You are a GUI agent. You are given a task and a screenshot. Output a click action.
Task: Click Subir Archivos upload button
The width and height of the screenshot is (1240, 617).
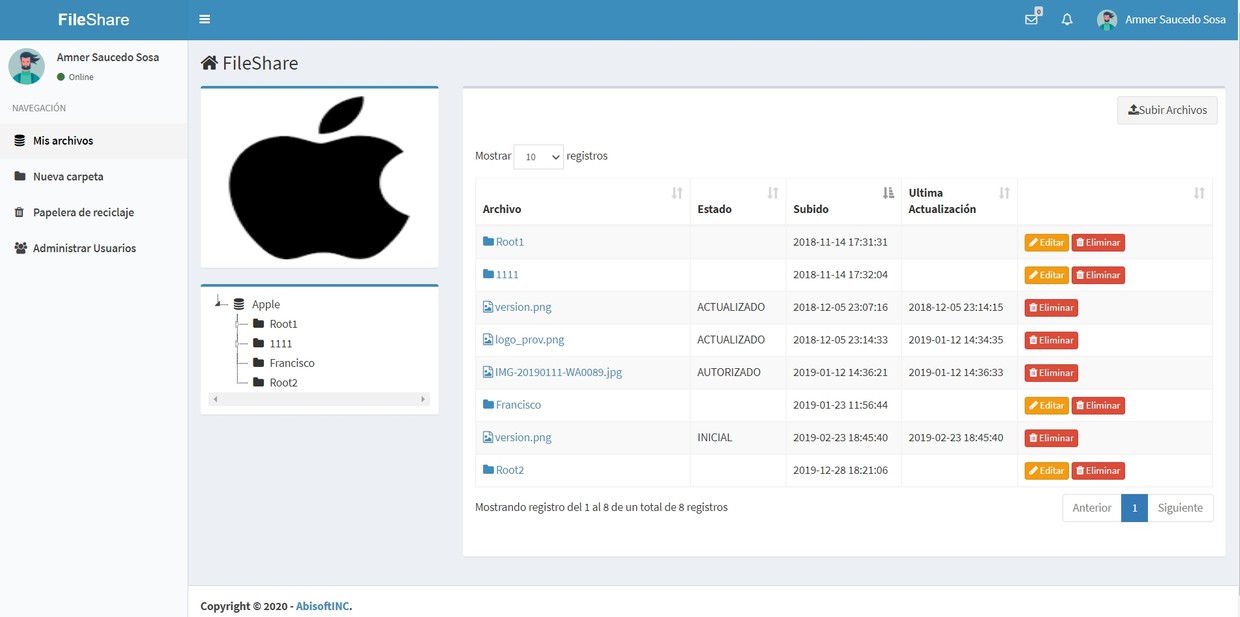[1167, 110]
